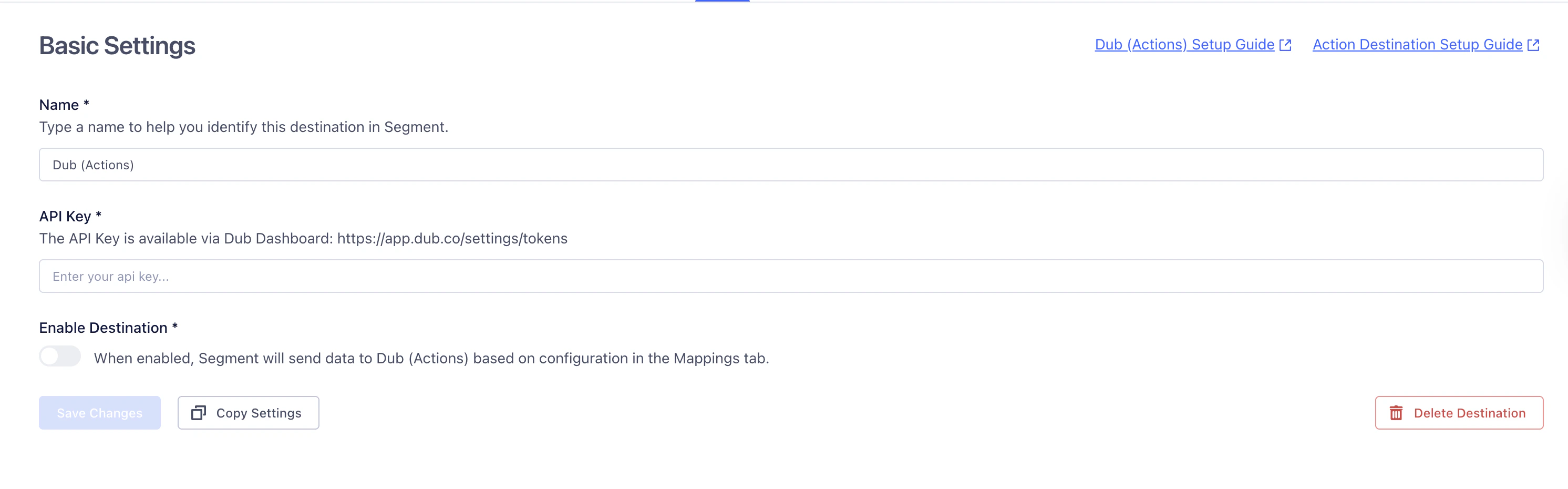Screen dimensions: 1568x489
Task: Click the Copy Settings button
Action: tap(249, 413)
